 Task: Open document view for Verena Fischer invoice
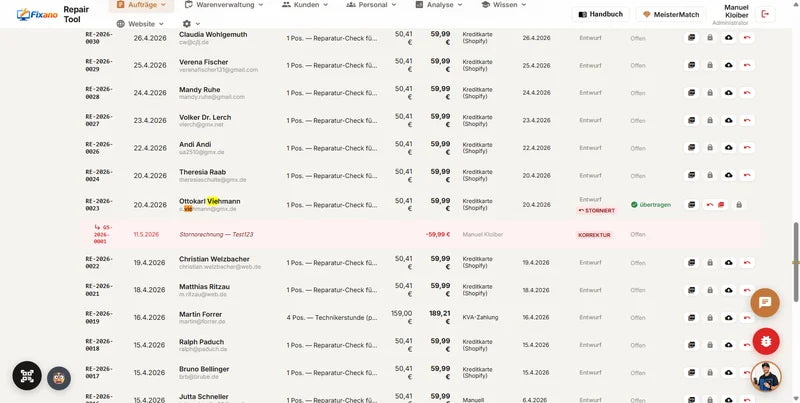[691, 65]
